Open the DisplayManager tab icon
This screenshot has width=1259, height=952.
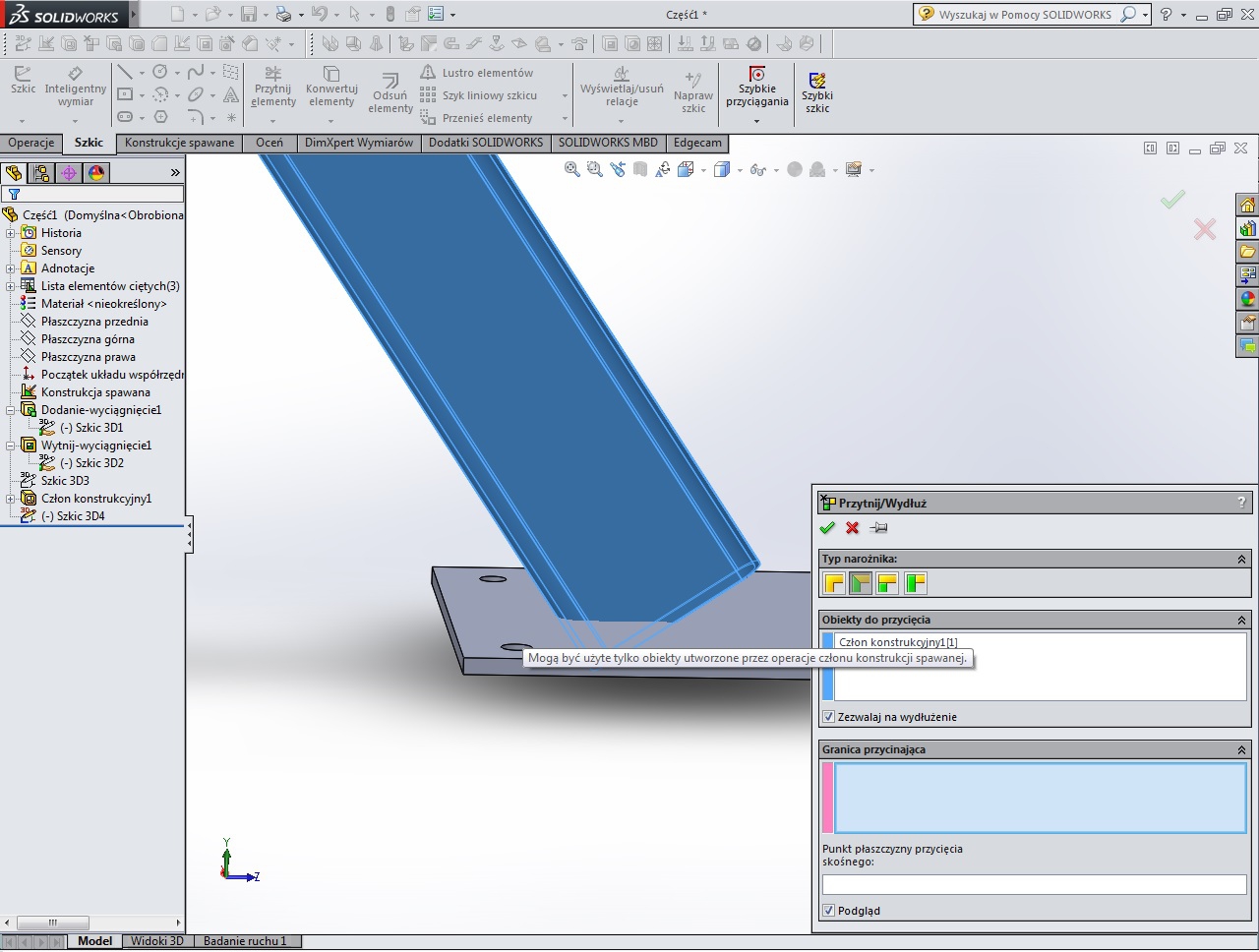click(x=96, y=173)
